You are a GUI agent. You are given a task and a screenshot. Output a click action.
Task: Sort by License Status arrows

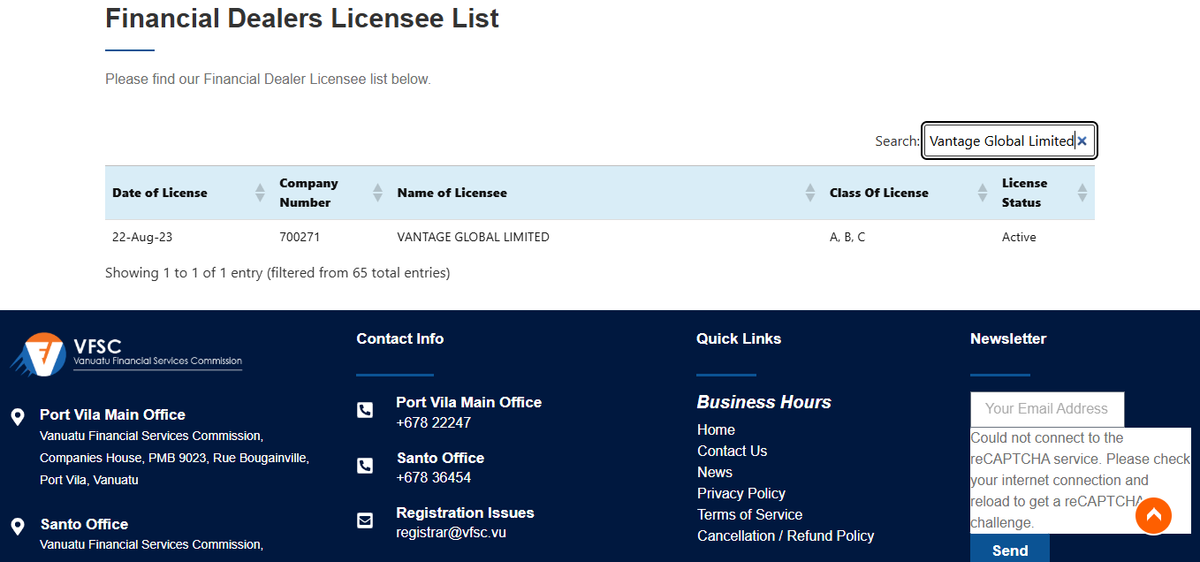[x=1082, y=193]
